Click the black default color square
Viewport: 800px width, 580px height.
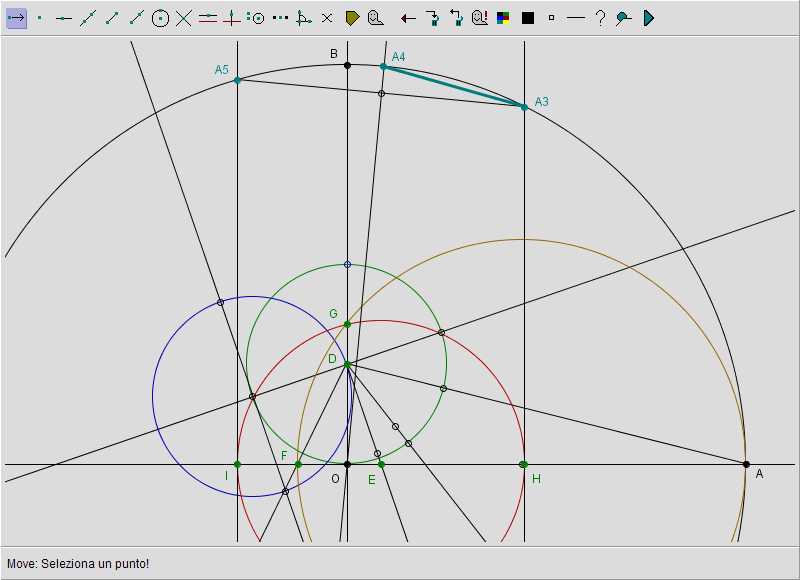(x=528, y=18)
